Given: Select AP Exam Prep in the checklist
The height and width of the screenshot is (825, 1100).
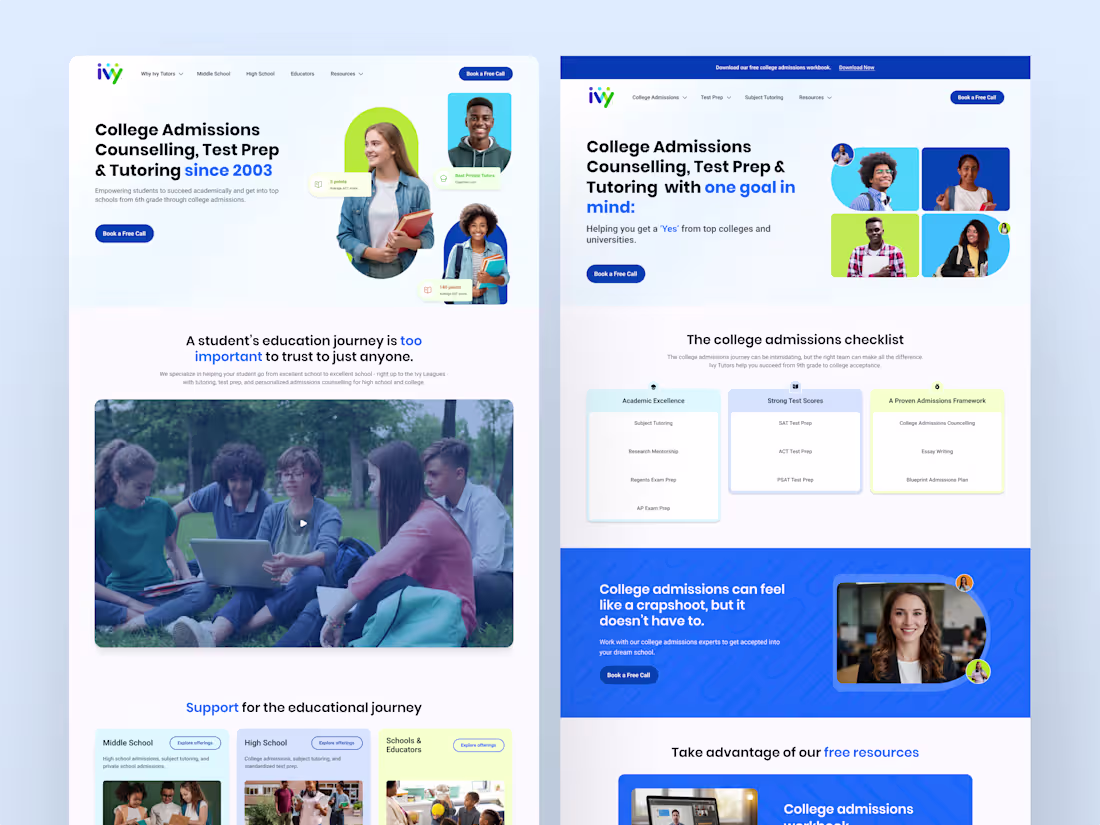Looking at the screenshot, I should (653, 508).
